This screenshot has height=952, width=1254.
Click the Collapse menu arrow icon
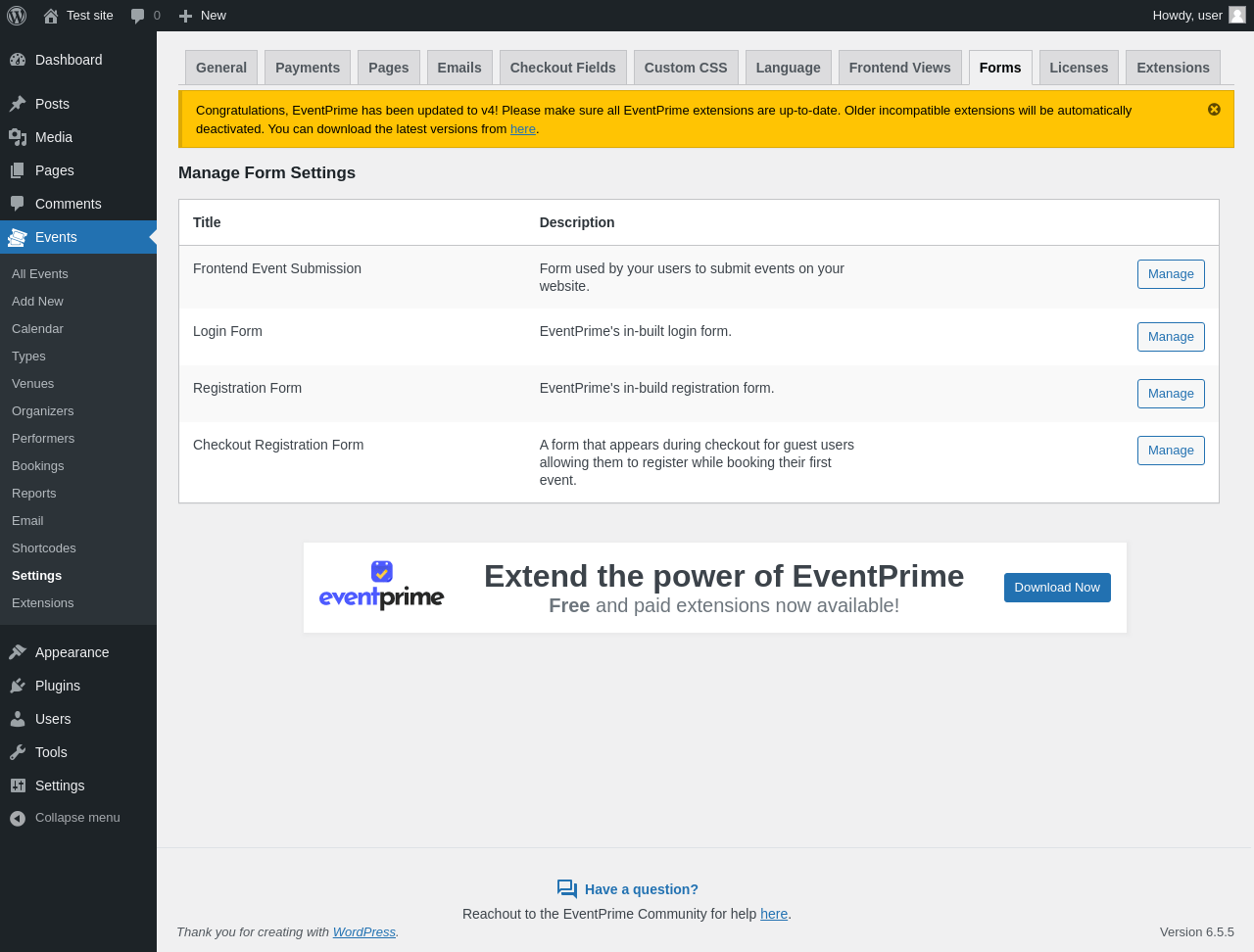point(18,818)
